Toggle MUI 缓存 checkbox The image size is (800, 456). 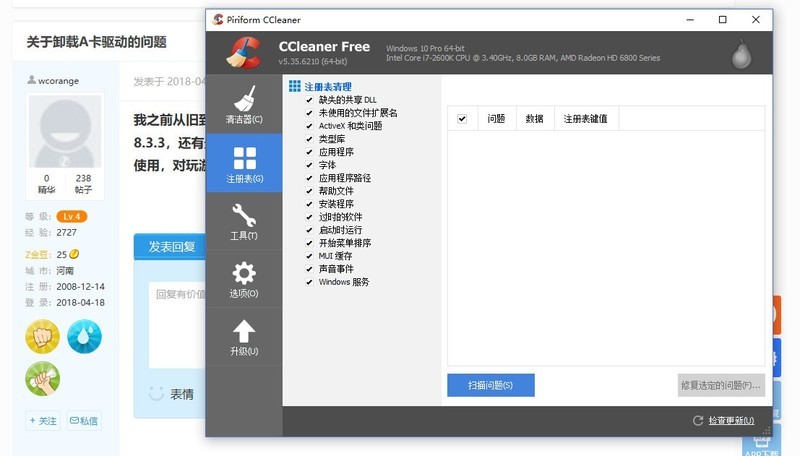tap(309, 256)
